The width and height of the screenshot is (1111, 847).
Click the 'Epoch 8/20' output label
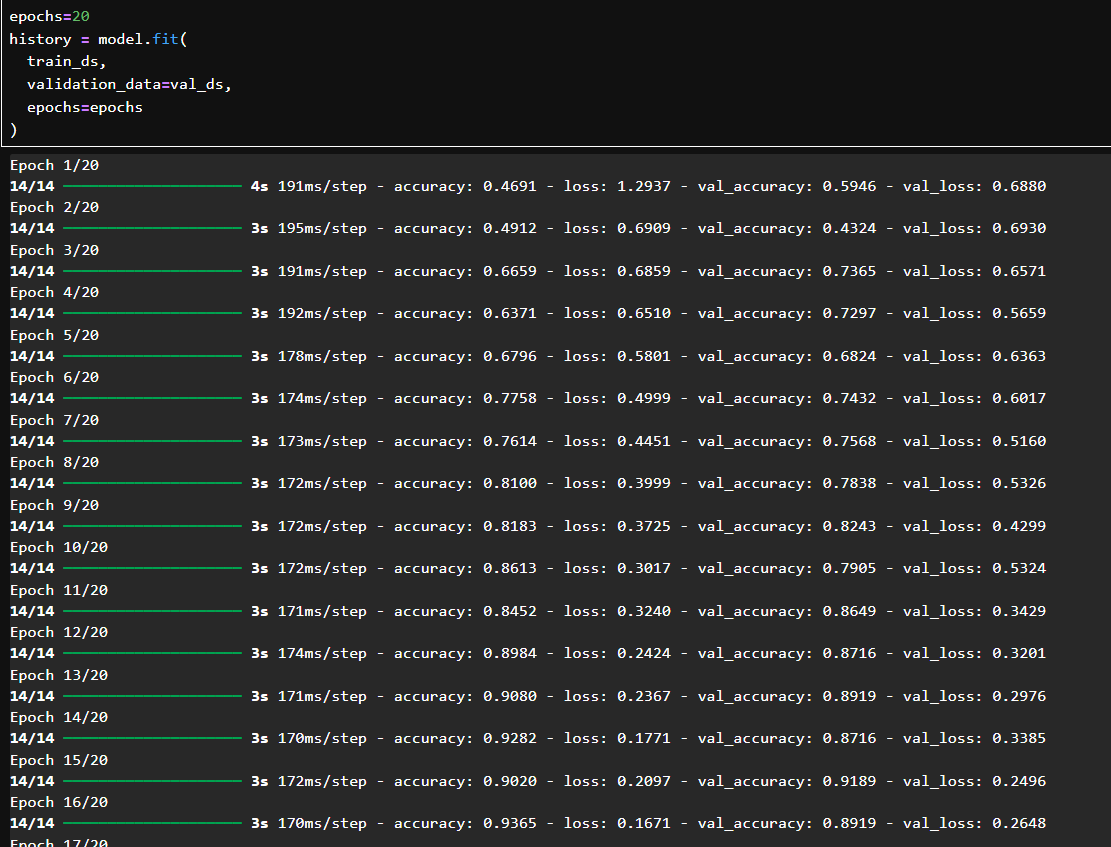click(x=55, y=462)
